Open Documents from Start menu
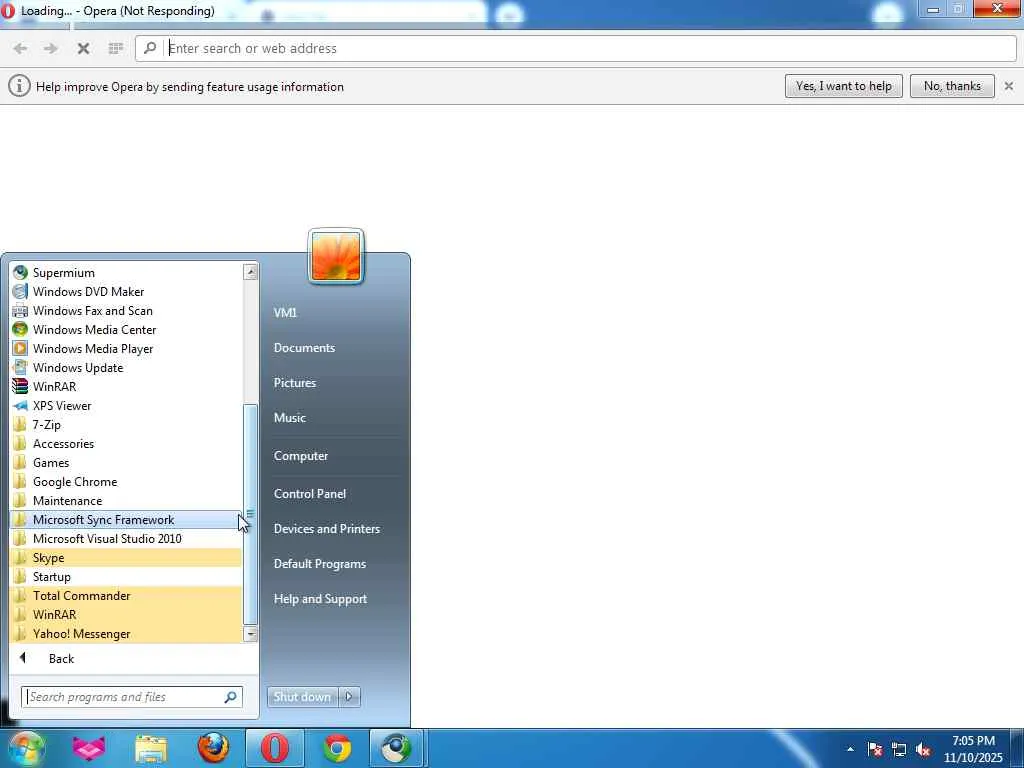The image size is (1024, 768). [x=304, y=348]
